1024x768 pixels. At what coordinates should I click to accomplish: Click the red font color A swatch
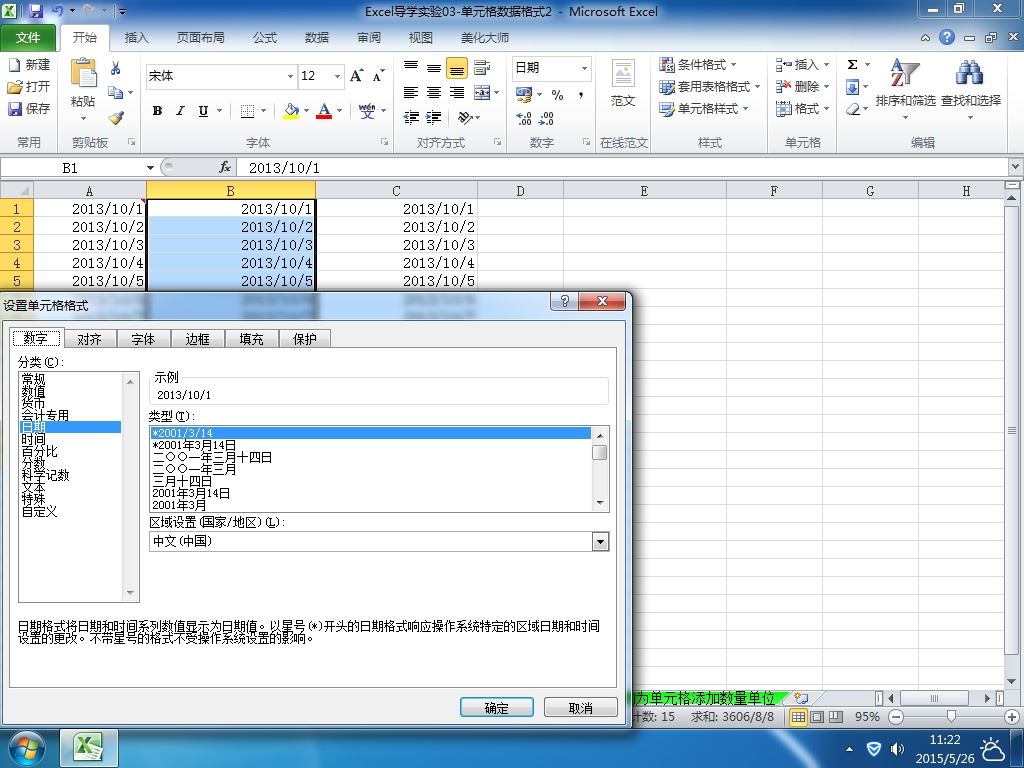[x=324, y=111]
